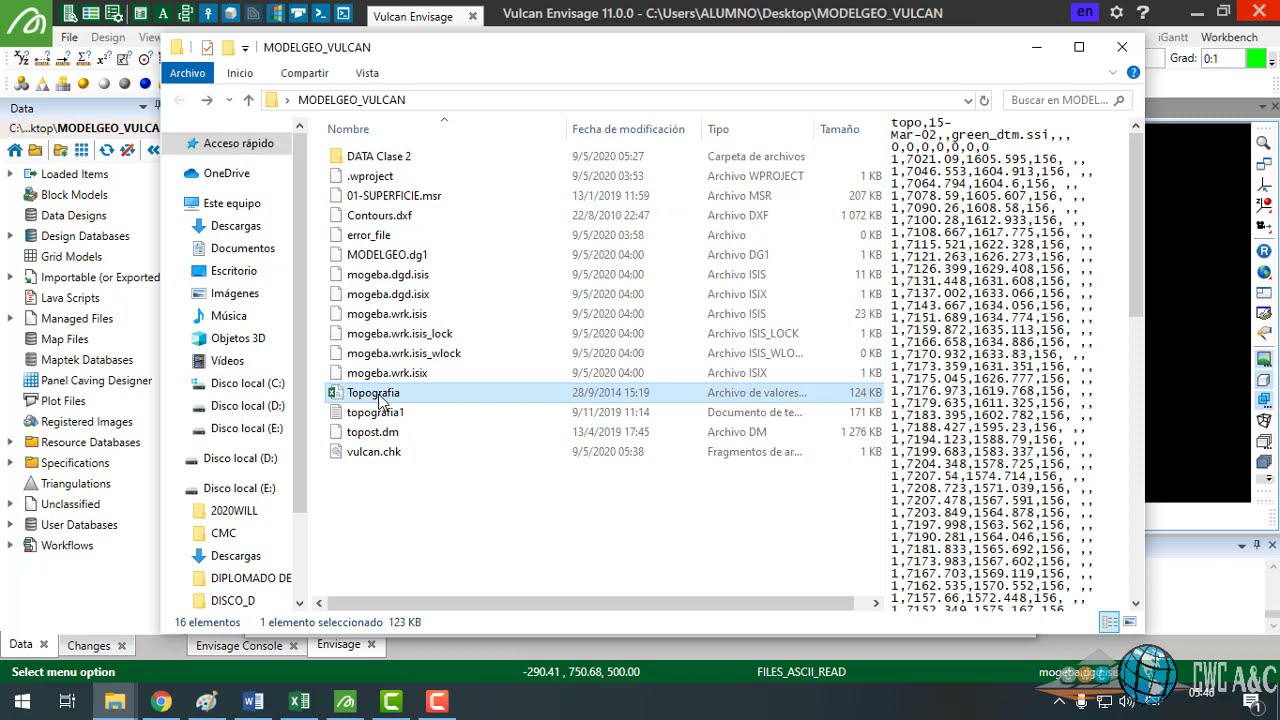Click the Vulcan home icon in Data panel
Viewport: 1280px width, 720px height.
pyautogui.click(x=15, y=150)
